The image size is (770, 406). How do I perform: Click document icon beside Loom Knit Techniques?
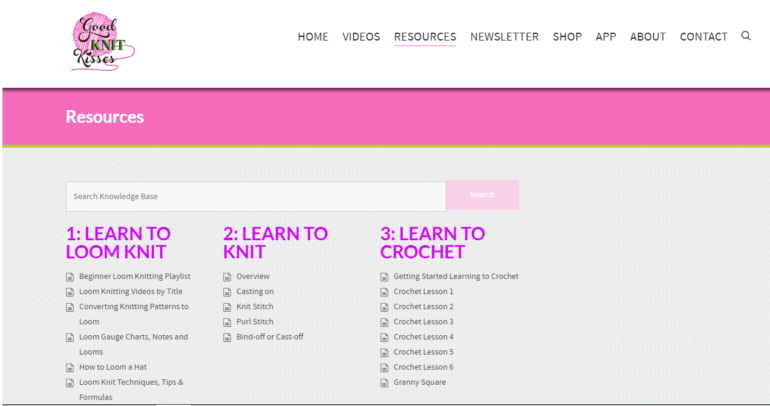70,383
